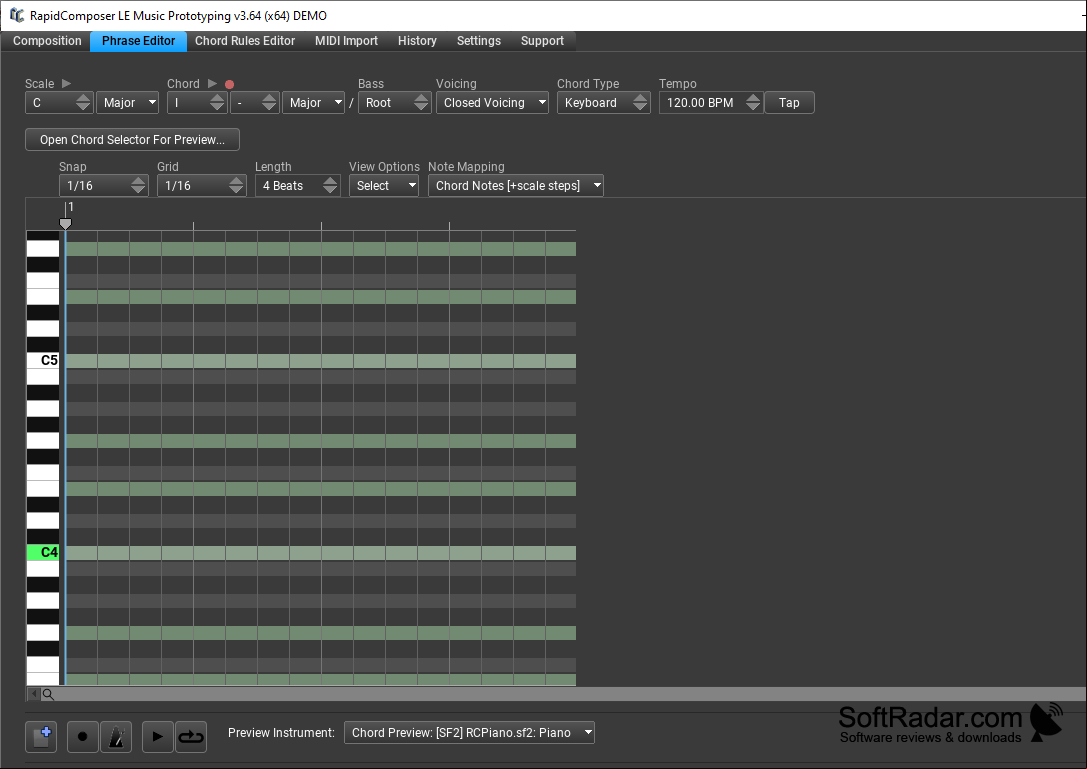Image resolution: width=1087 pixels, height=769 pixels.
Task: Open the Support tab
Action: click(542, 41)
